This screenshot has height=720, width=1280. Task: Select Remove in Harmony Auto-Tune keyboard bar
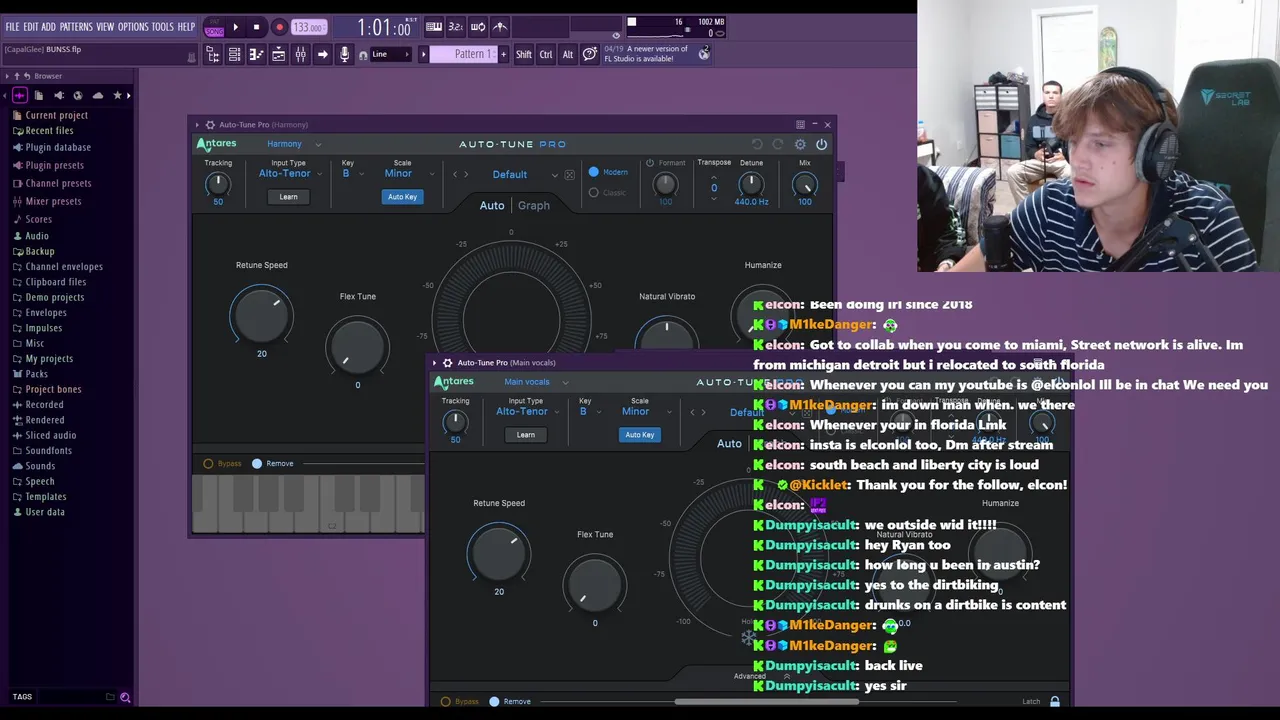tap(257, 463)
